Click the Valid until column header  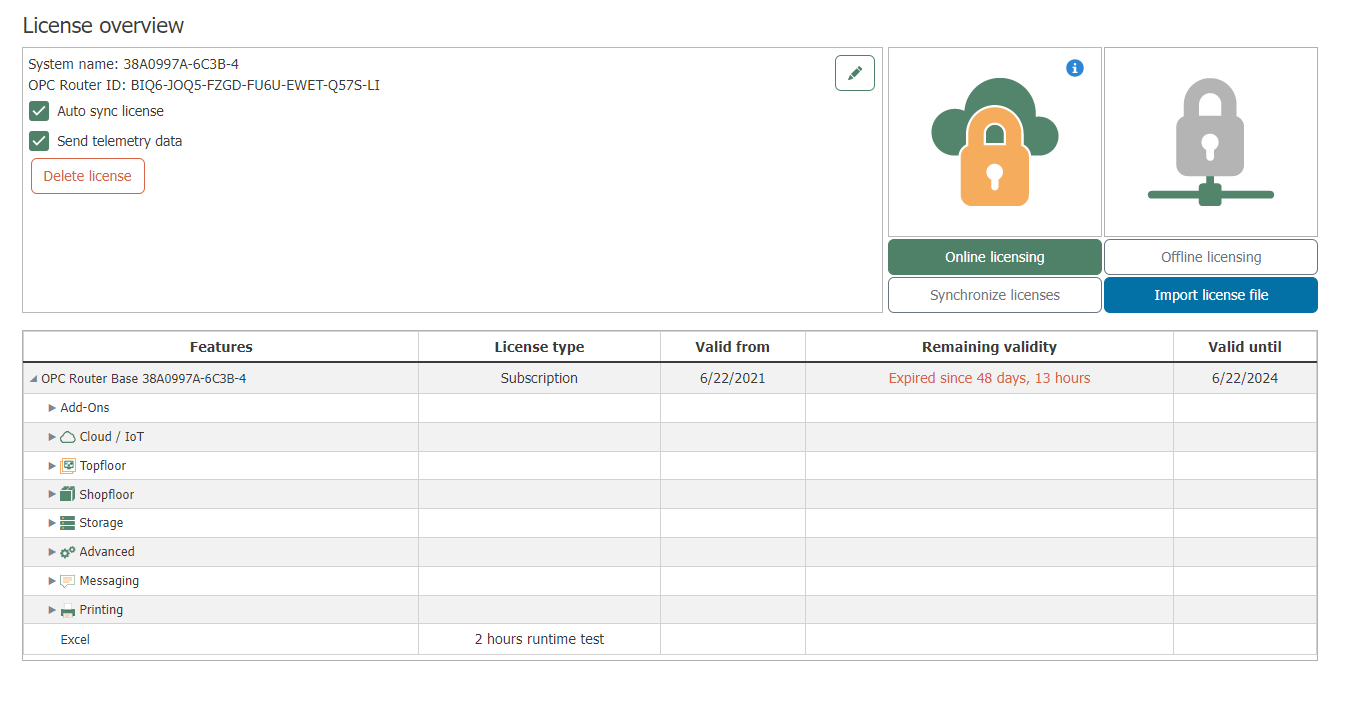point(1245,347)
